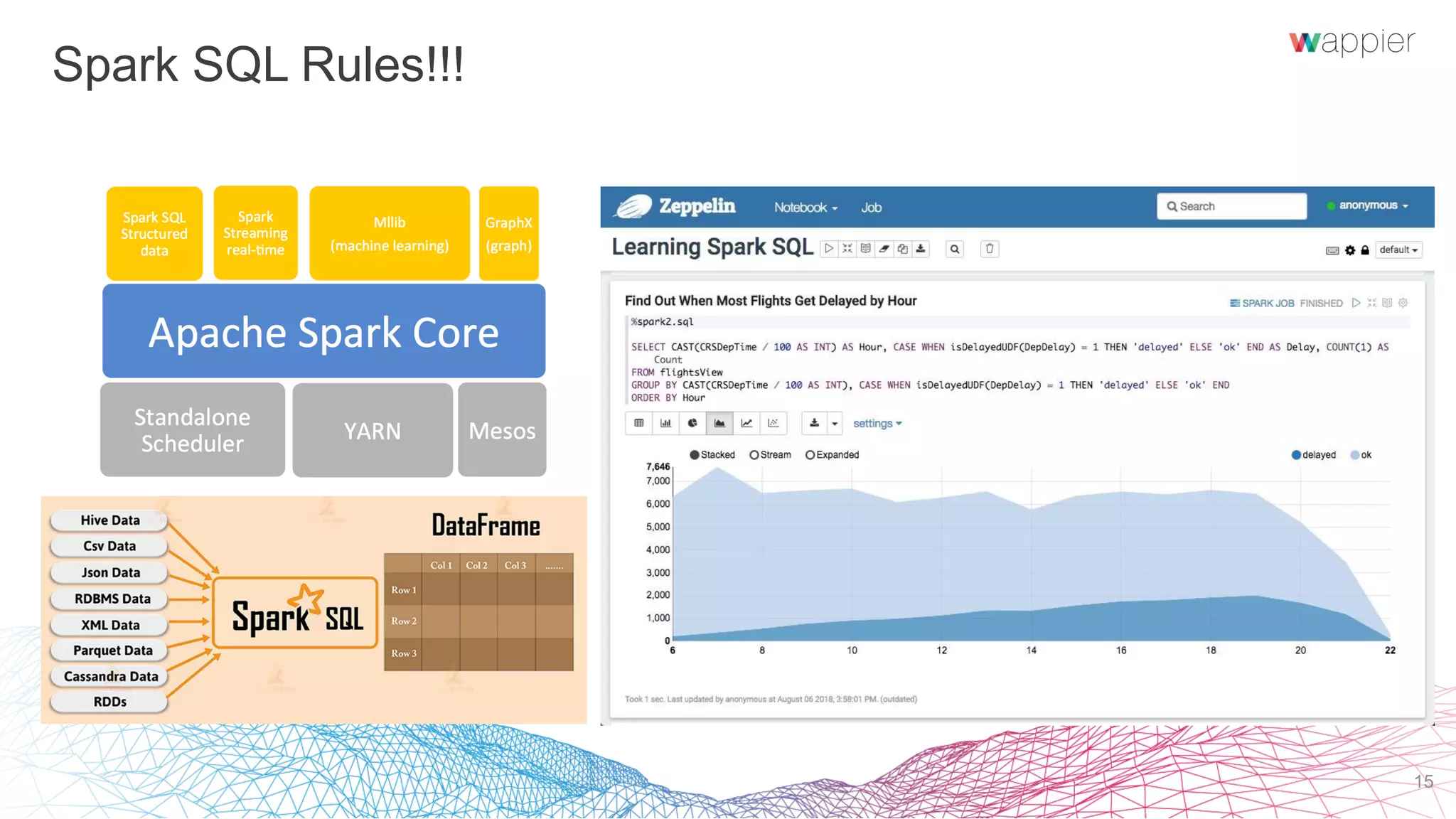Click inside the Zeppelin Search field
Screen dimensions: 1456x819
pyautogui.click(x=1231, y=206)
